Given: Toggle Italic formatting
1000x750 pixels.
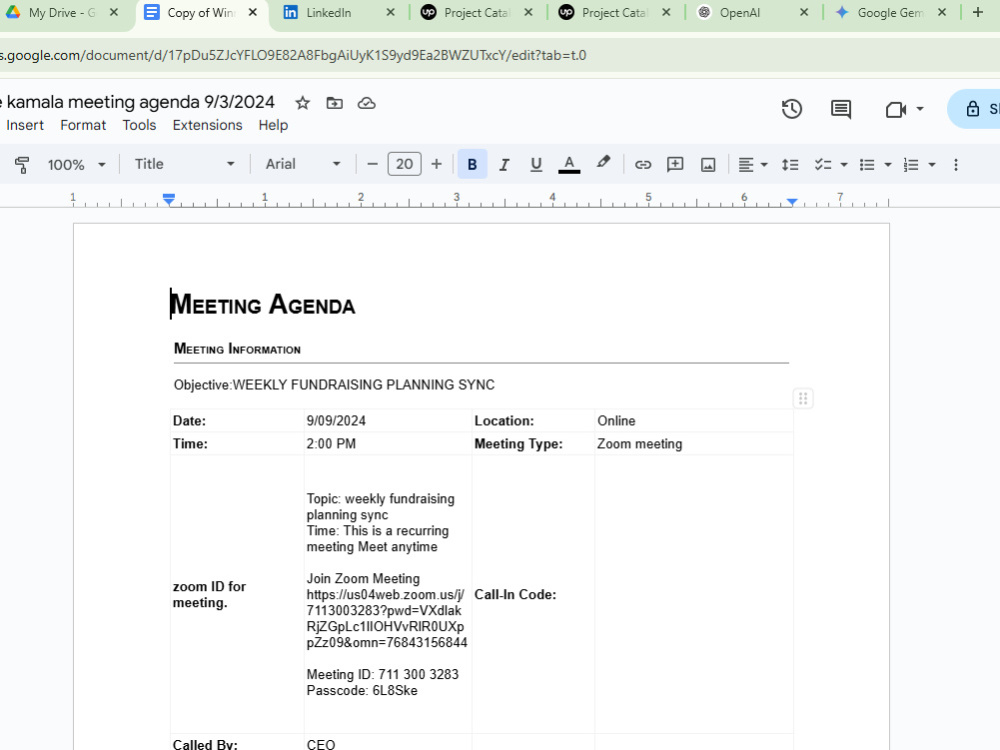Looking at the screenshot, I should tap(504, 165).
